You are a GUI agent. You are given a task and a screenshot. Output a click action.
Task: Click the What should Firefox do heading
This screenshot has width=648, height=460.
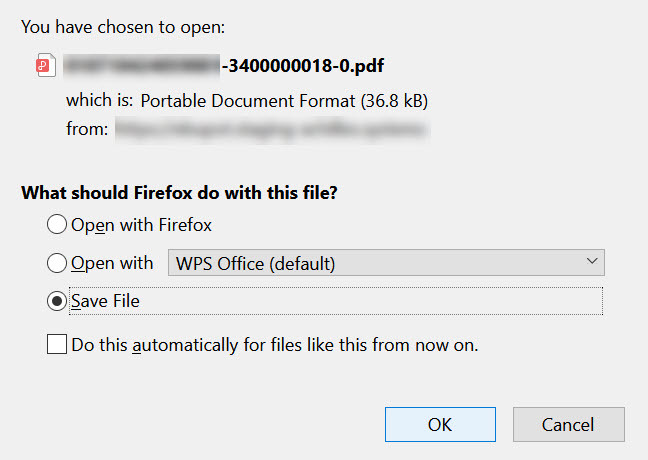(x=179, y=193)
